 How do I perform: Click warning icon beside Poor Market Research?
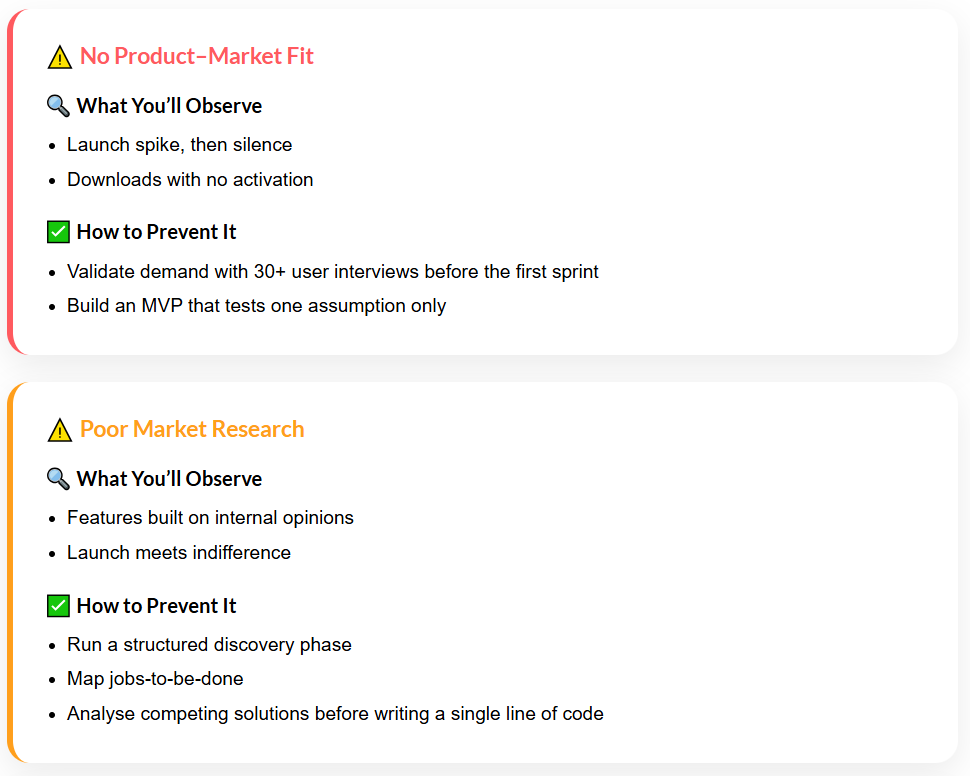point(59,430)
